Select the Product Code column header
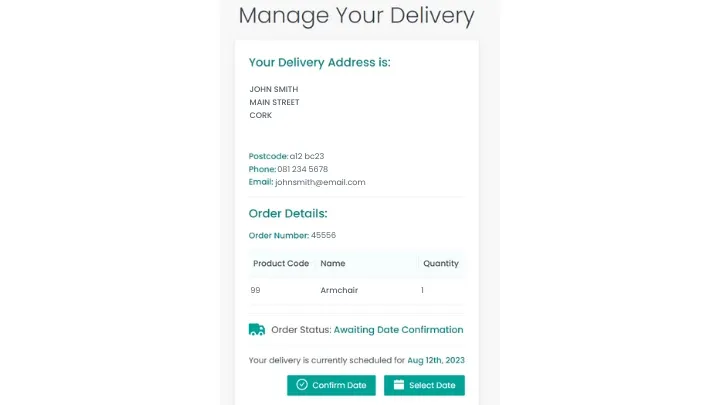720x405 pixels. point(281,264)
